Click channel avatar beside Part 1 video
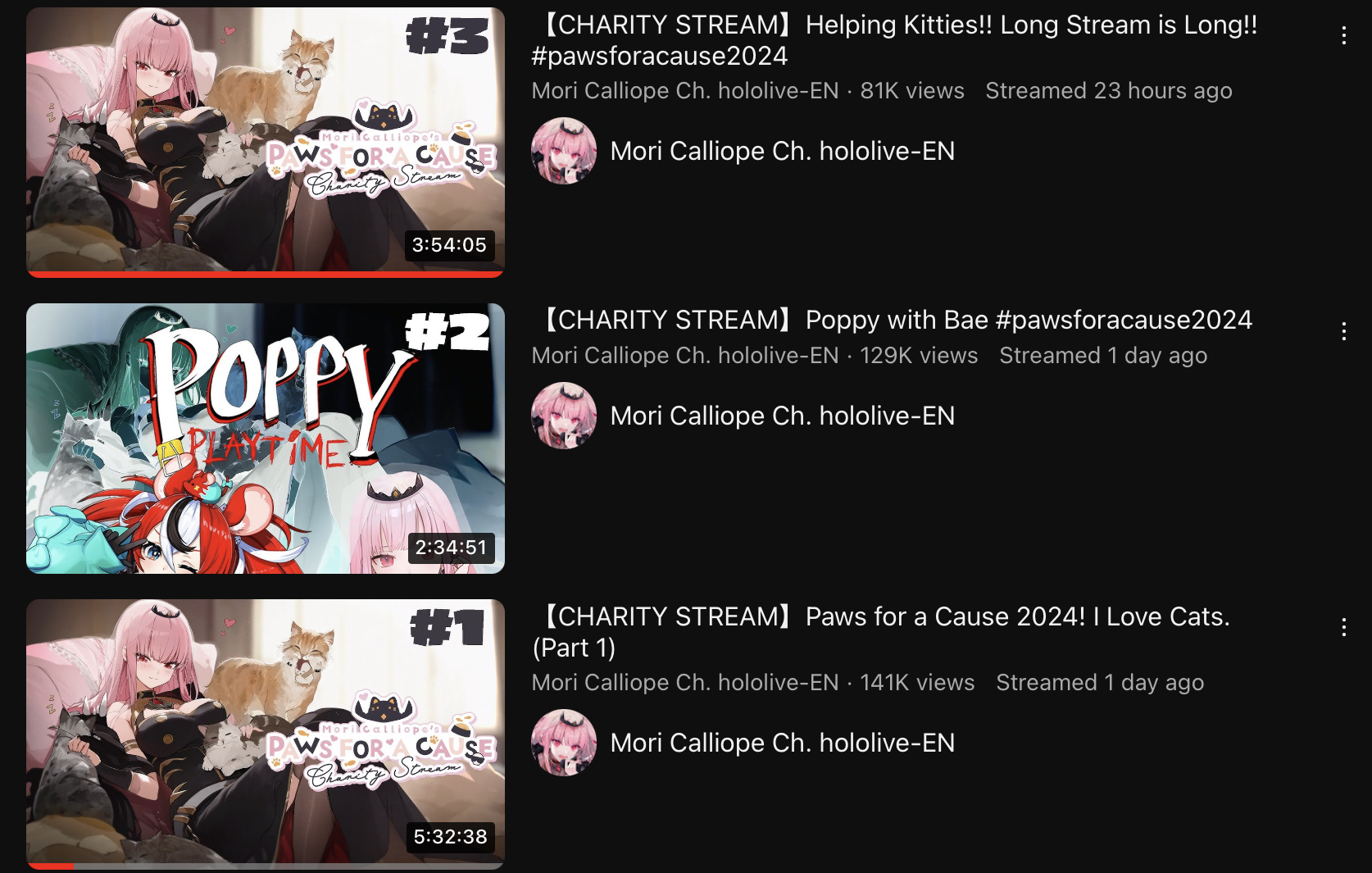Image resolution: width=1372 pixels, height=873 pixels. (x=564, y=743)
